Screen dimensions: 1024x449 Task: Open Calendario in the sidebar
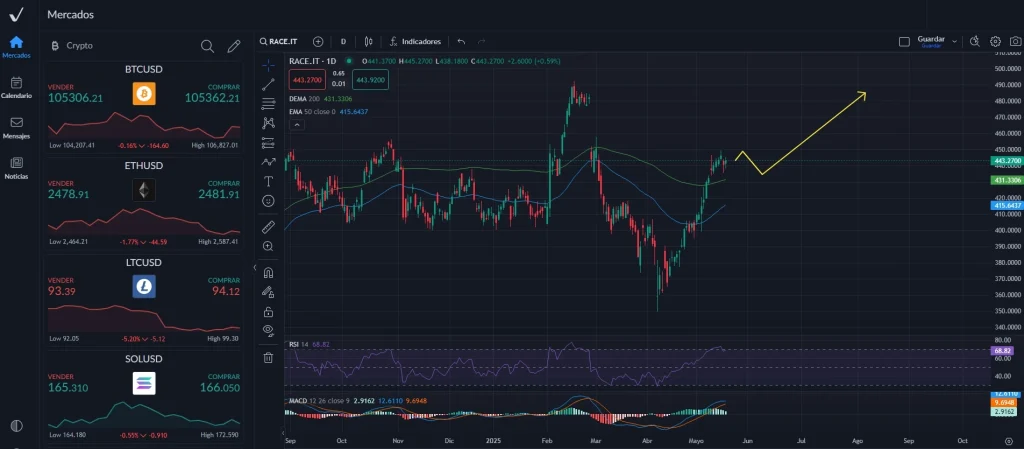[x=16, y=87]
